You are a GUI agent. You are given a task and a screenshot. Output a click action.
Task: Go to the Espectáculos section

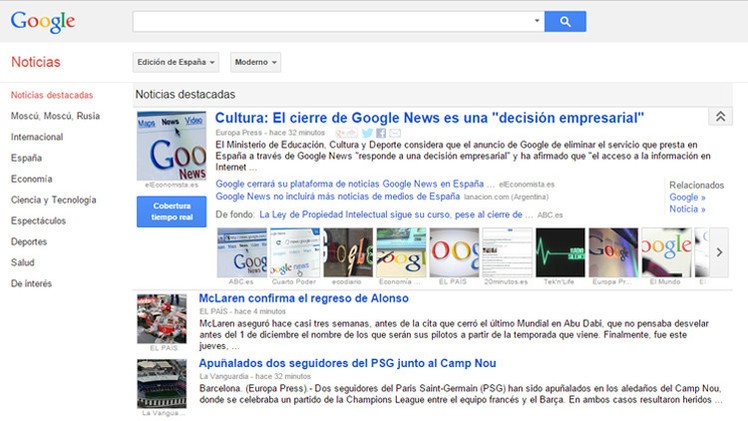pyautogui.click(x=38, y=221)
